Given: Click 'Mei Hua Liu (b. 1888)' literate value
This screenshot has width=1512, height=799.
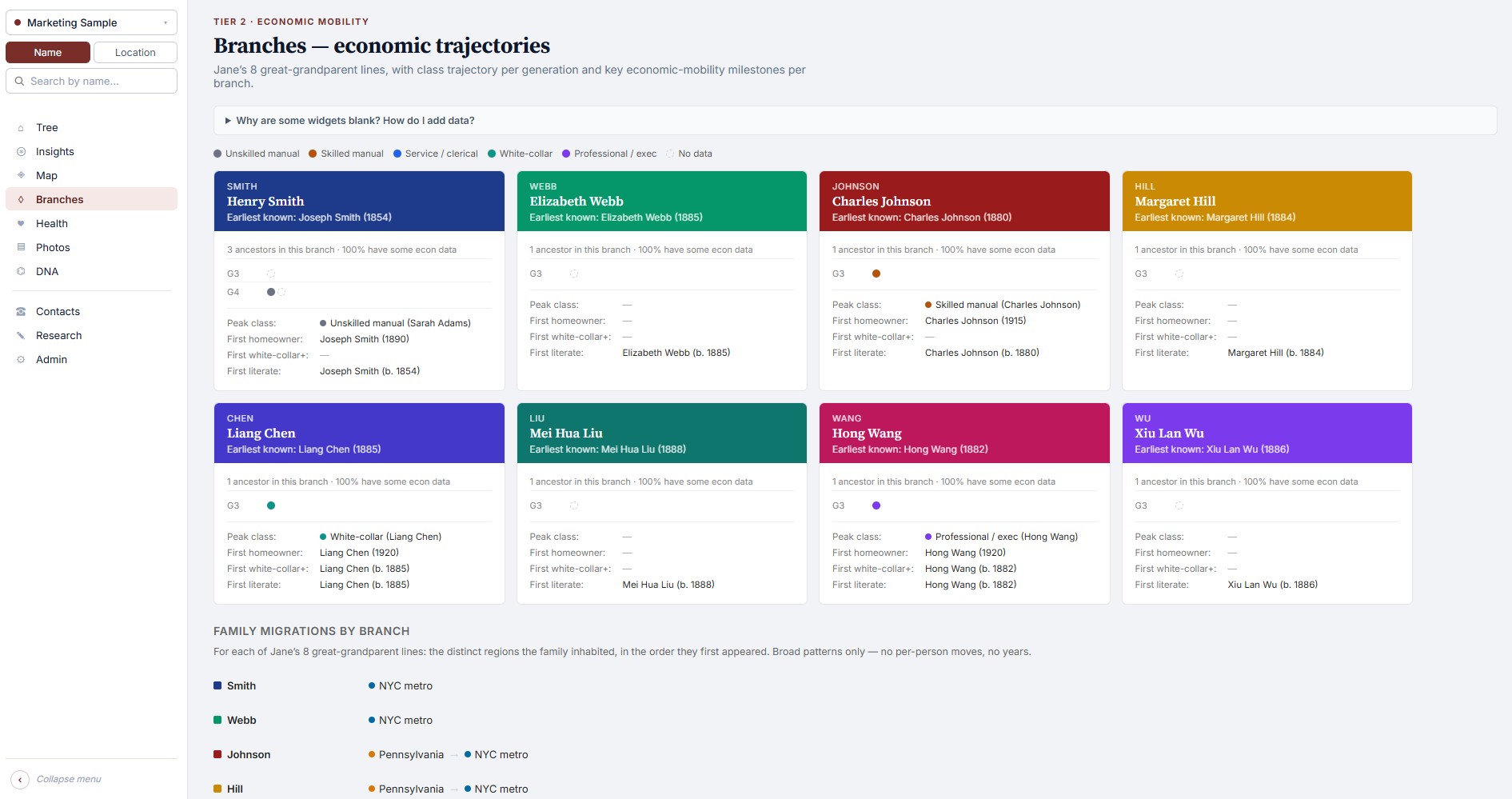Looking at the screenshot, I should click(668, 585).
